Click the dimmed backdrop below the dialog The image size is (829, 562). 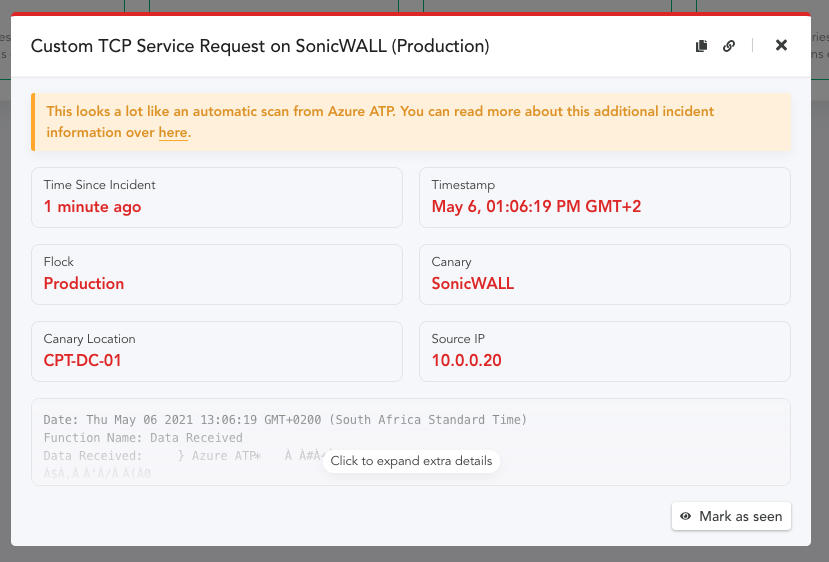tap(414, 554)
